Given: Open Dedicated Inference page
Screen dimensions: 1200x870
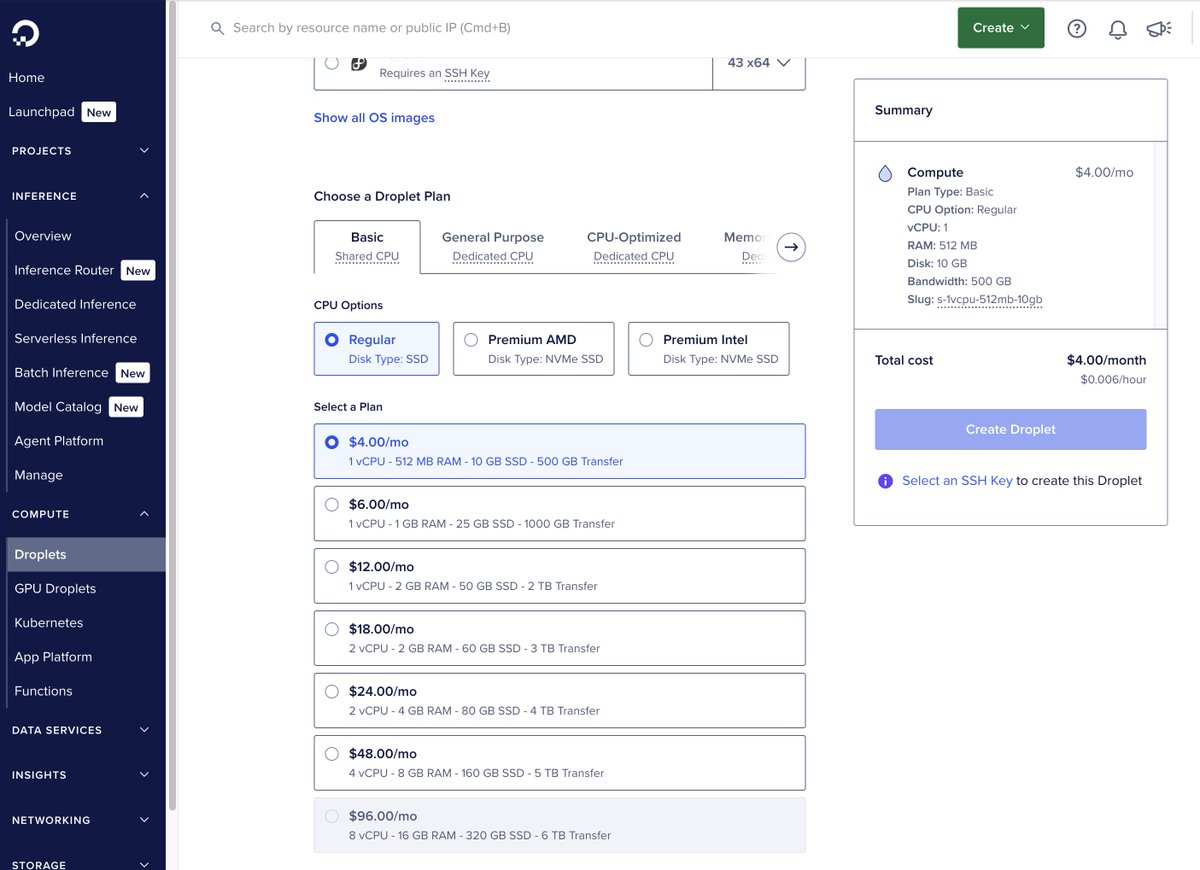Looking at the screenshot, I should (x=75, y=304).
